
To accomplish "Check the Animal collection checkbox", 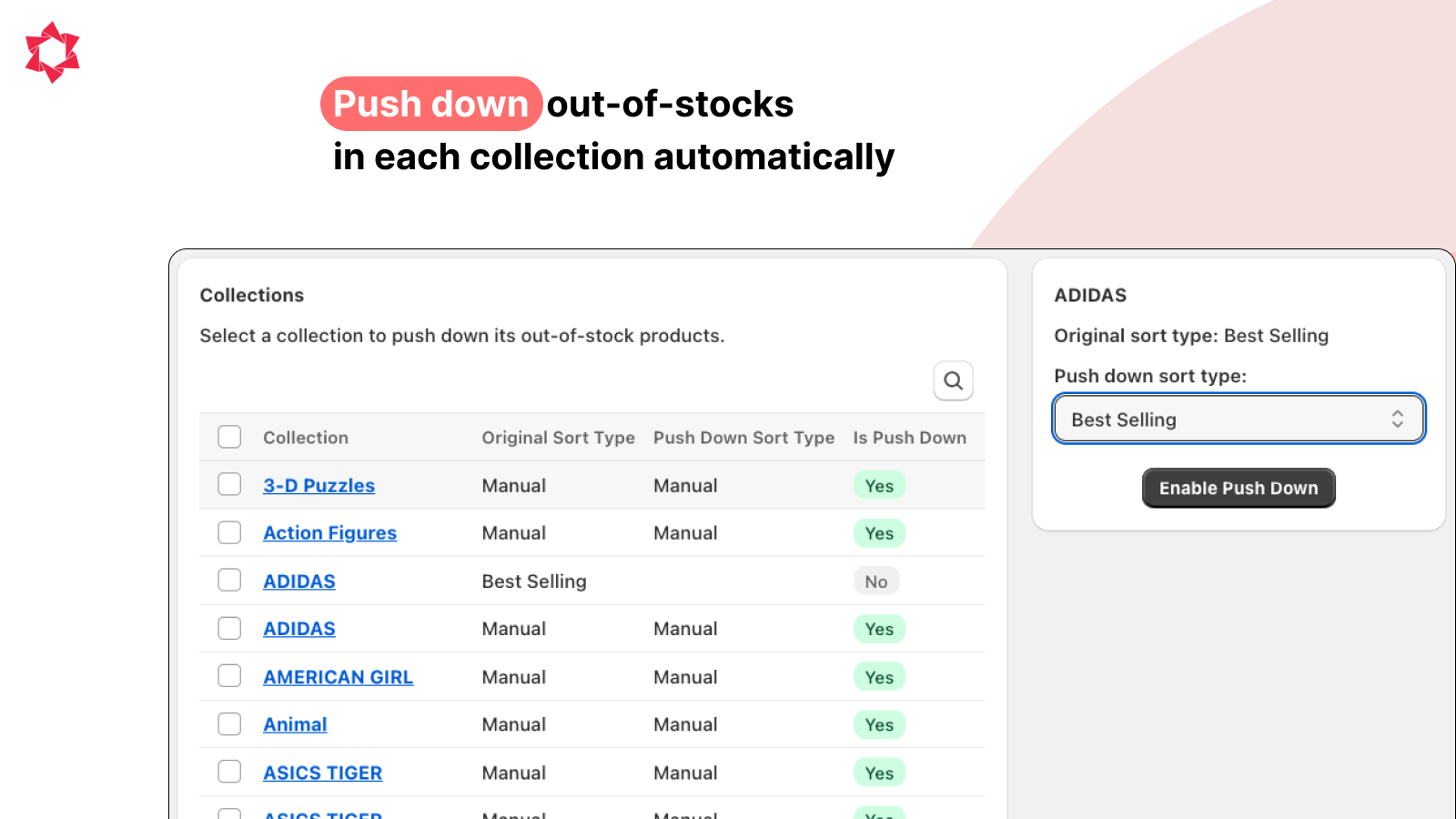I will click(229, 724).
